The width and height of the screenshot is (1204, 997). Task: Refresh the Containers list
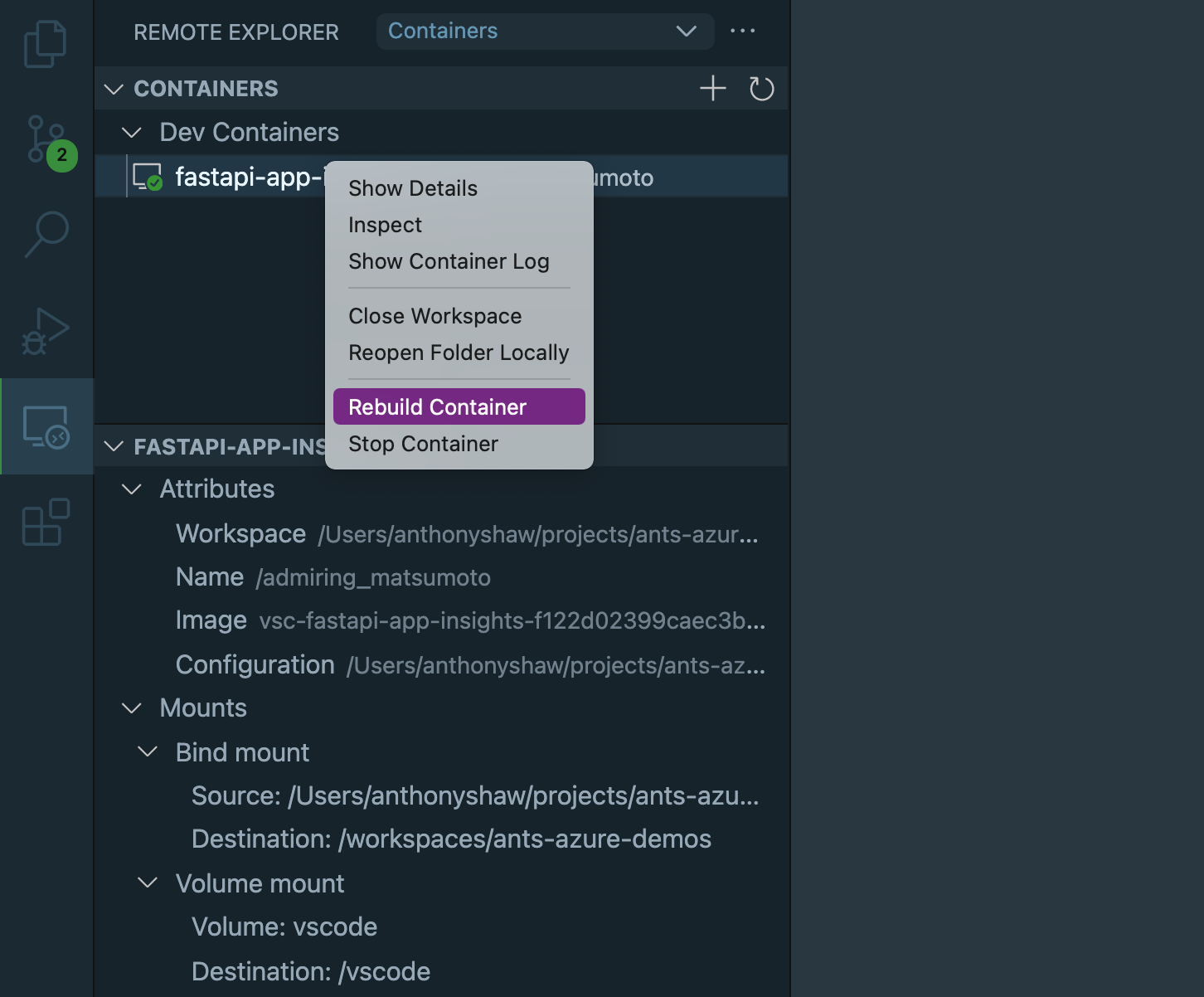tap(762, 88)
